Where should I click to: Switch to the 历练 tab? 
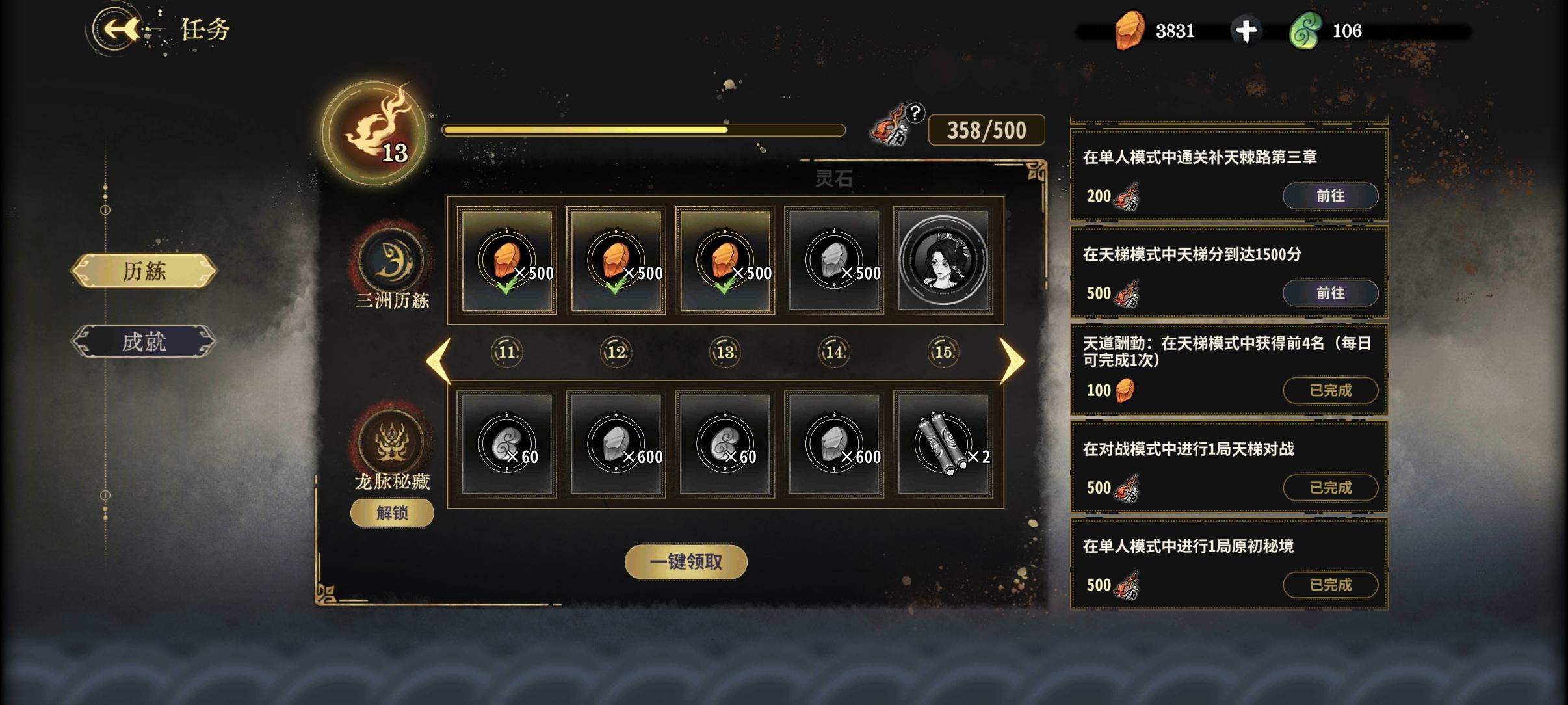pyautogui.click(x=144, y=271)
